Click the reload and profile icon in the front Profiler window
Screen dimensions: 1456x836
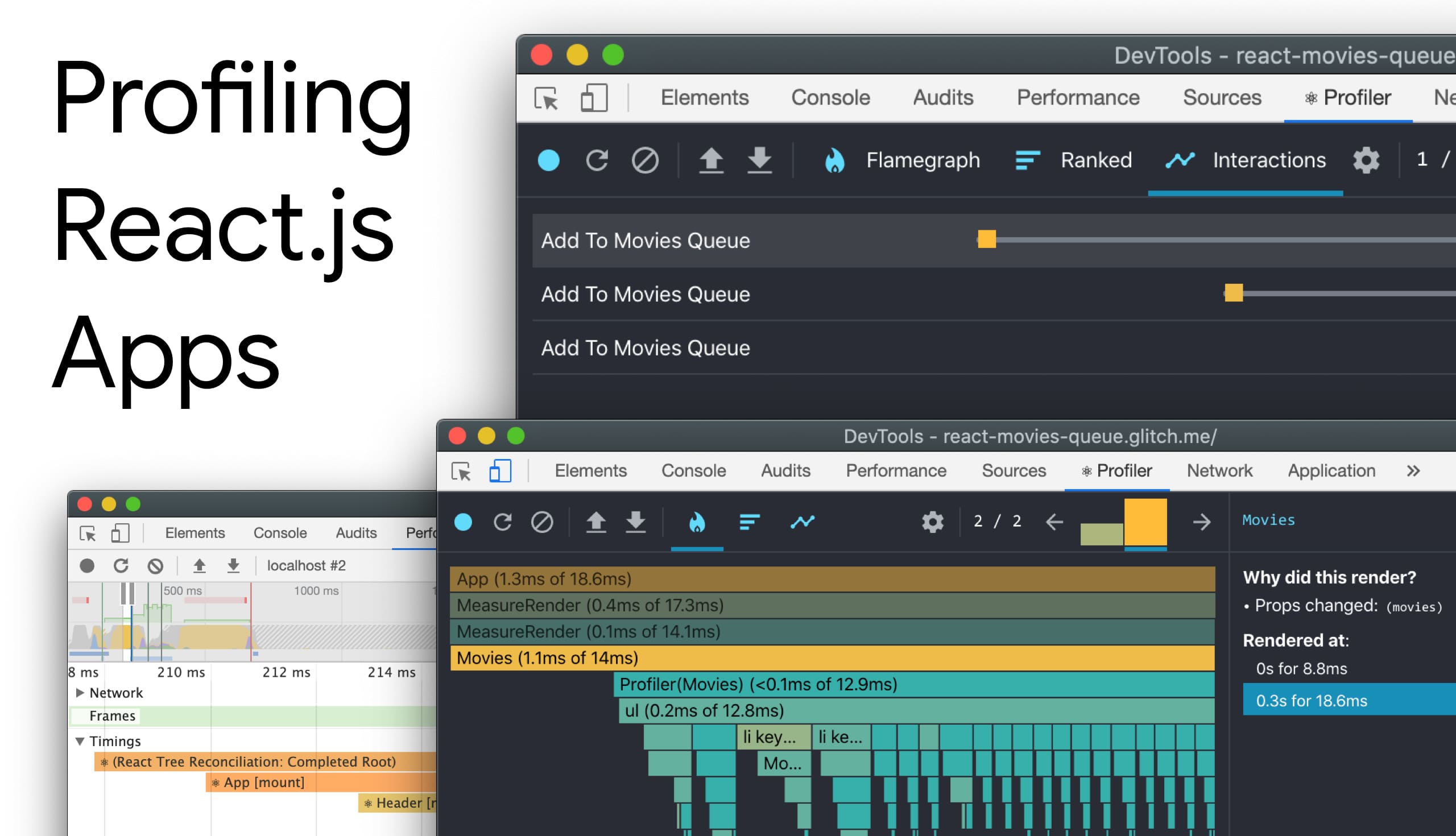pos(502,522)
